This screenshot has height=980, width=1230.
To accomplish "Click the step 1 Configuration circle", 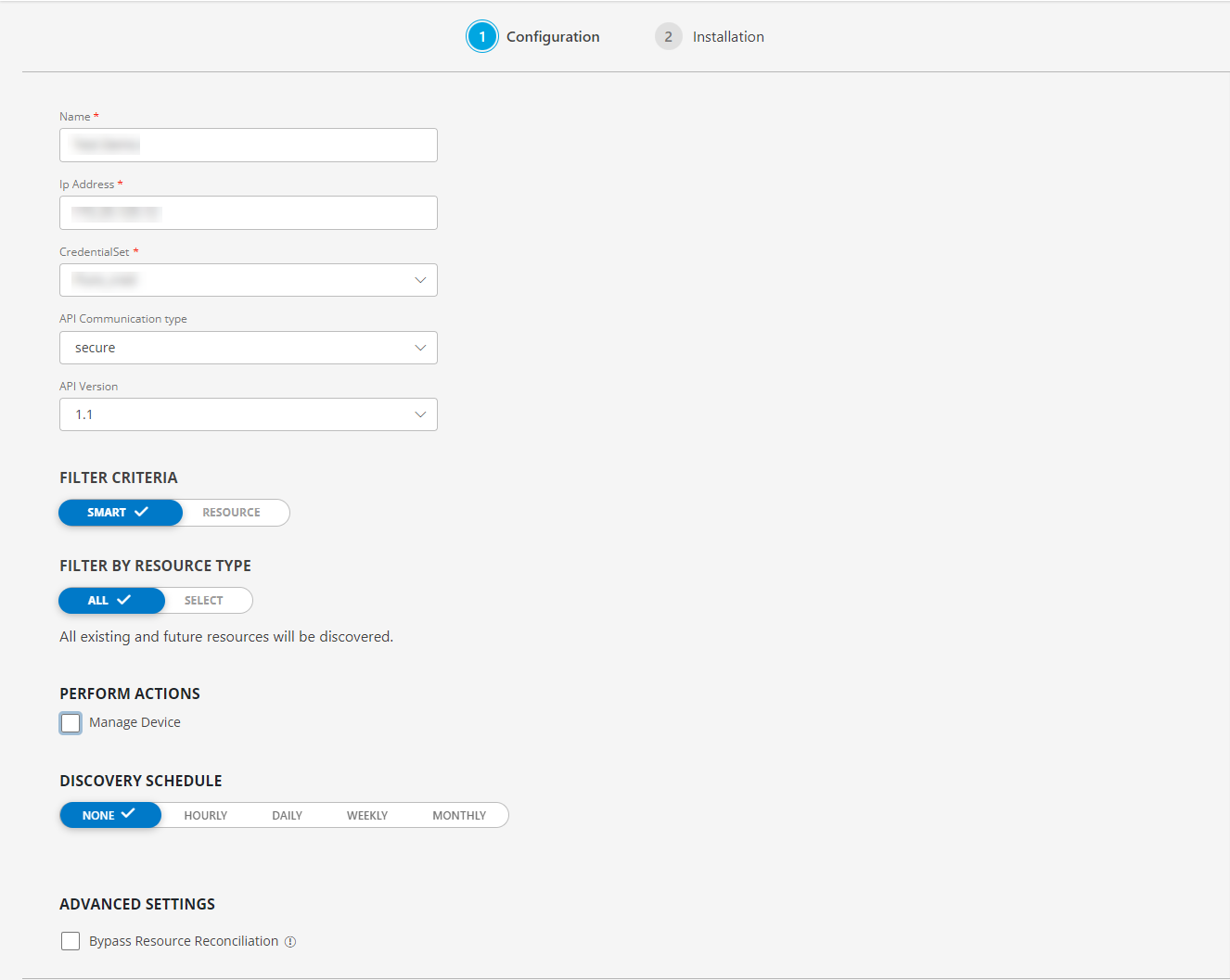I will point(481,37).
